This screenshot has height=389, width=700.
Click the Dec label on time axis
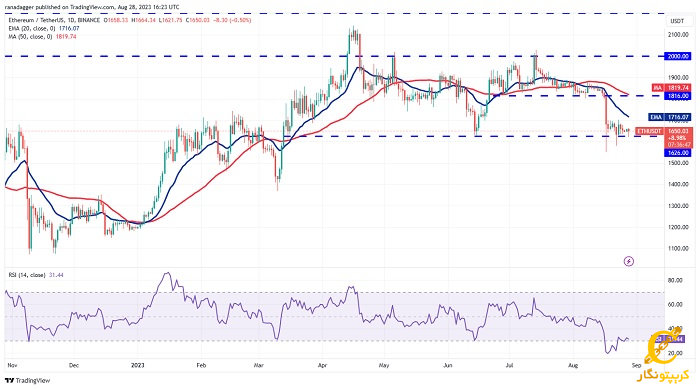[x=74, y=365]
